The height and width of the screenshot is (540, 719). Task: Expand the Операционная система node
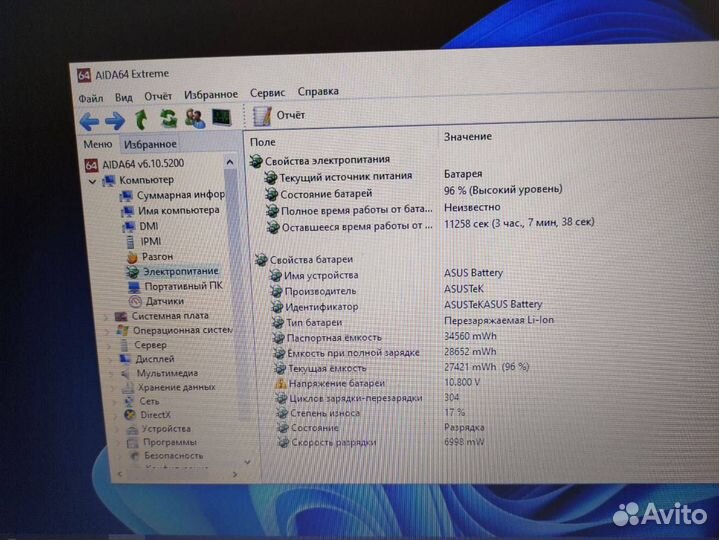[x=108, y=331]
